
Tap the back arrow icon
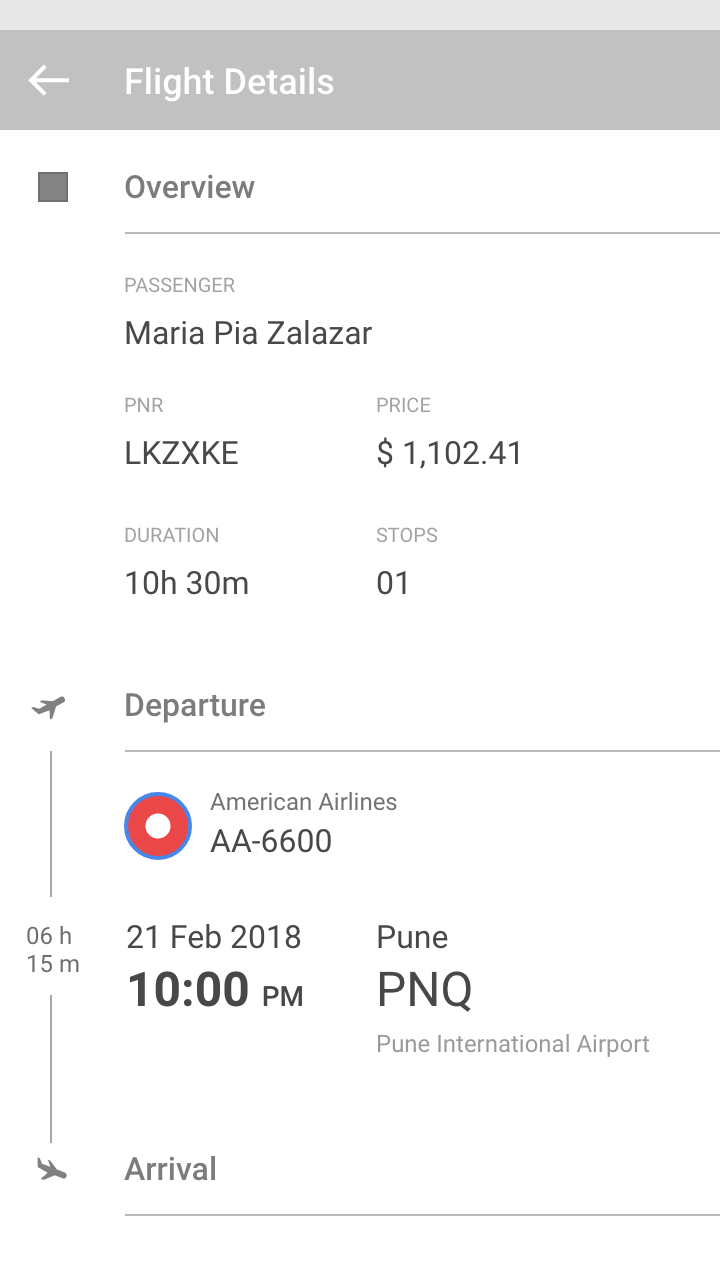coord(49,80)
